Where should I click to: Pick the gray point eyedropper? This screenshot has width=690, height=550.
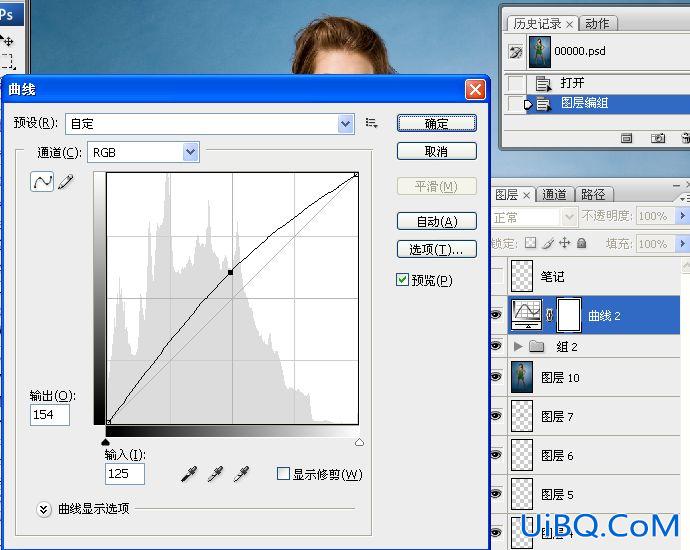215,474
